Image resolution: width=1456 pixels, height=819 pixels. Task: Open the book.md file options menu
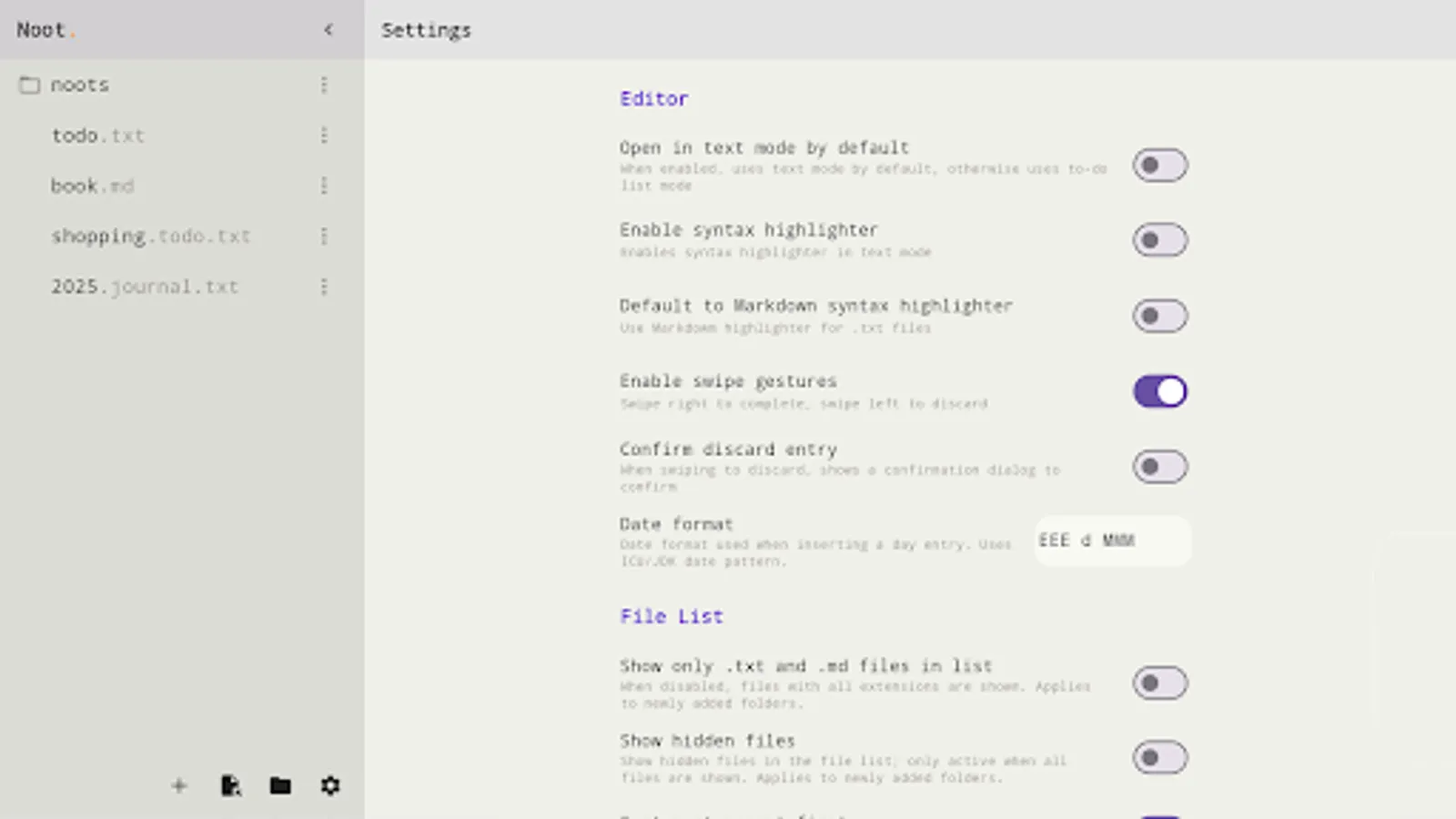point(324,186)
